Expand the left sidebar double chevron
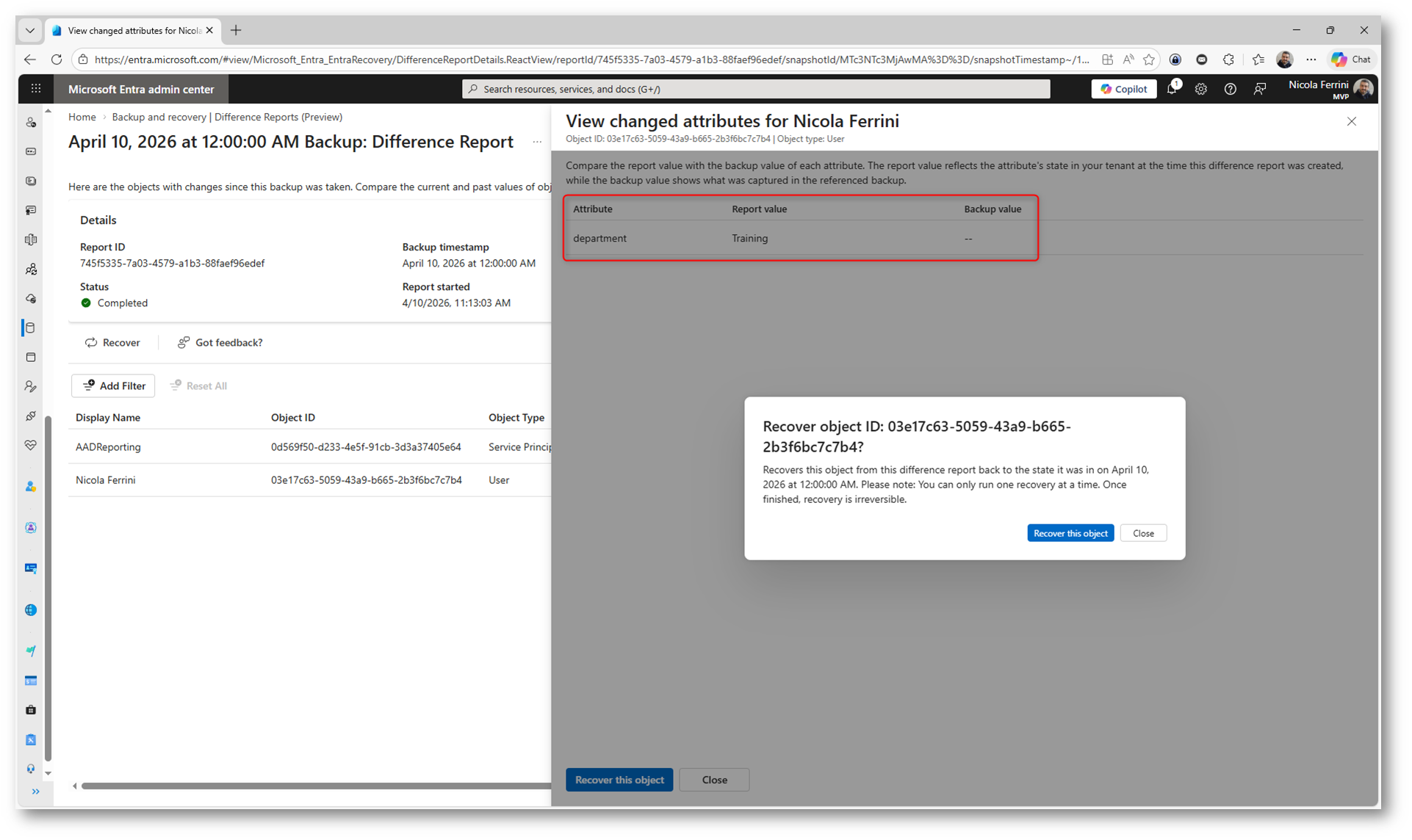Viewport: 1412px width, 840px height. 35,792
